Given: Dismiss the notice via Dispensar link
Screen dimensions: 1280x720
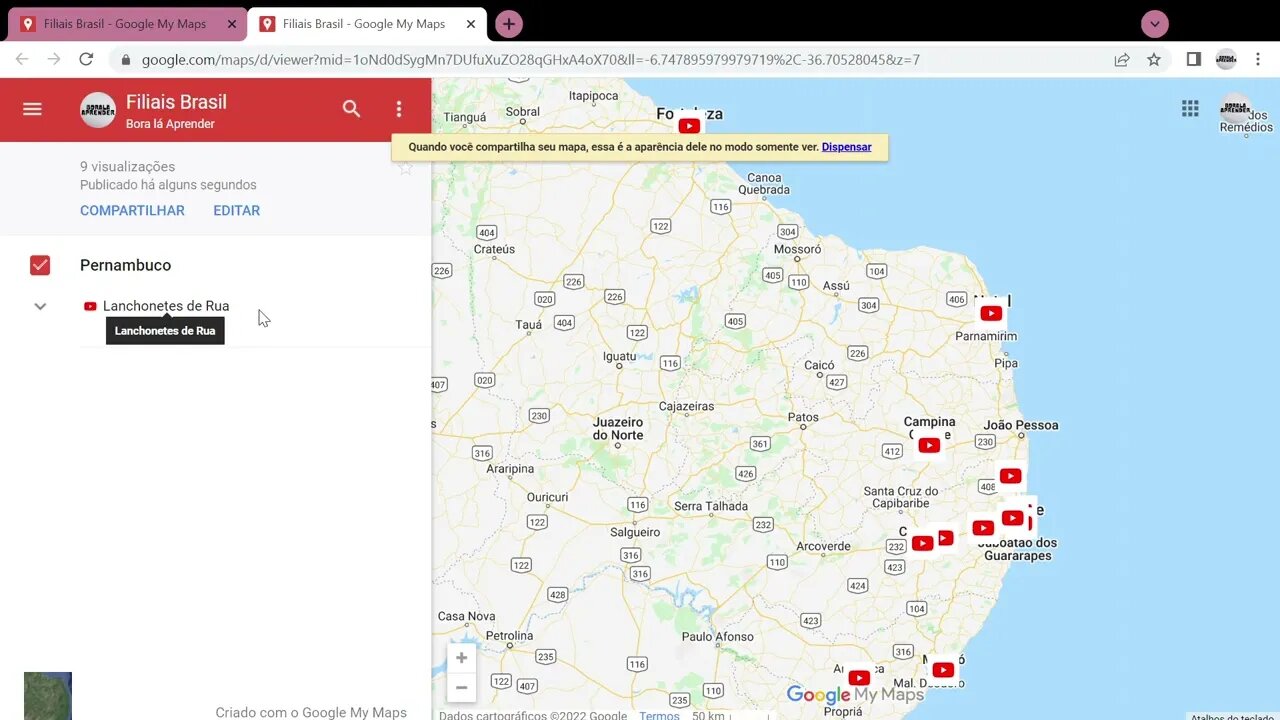Looking at the screenshot, I should coord(846,147).
